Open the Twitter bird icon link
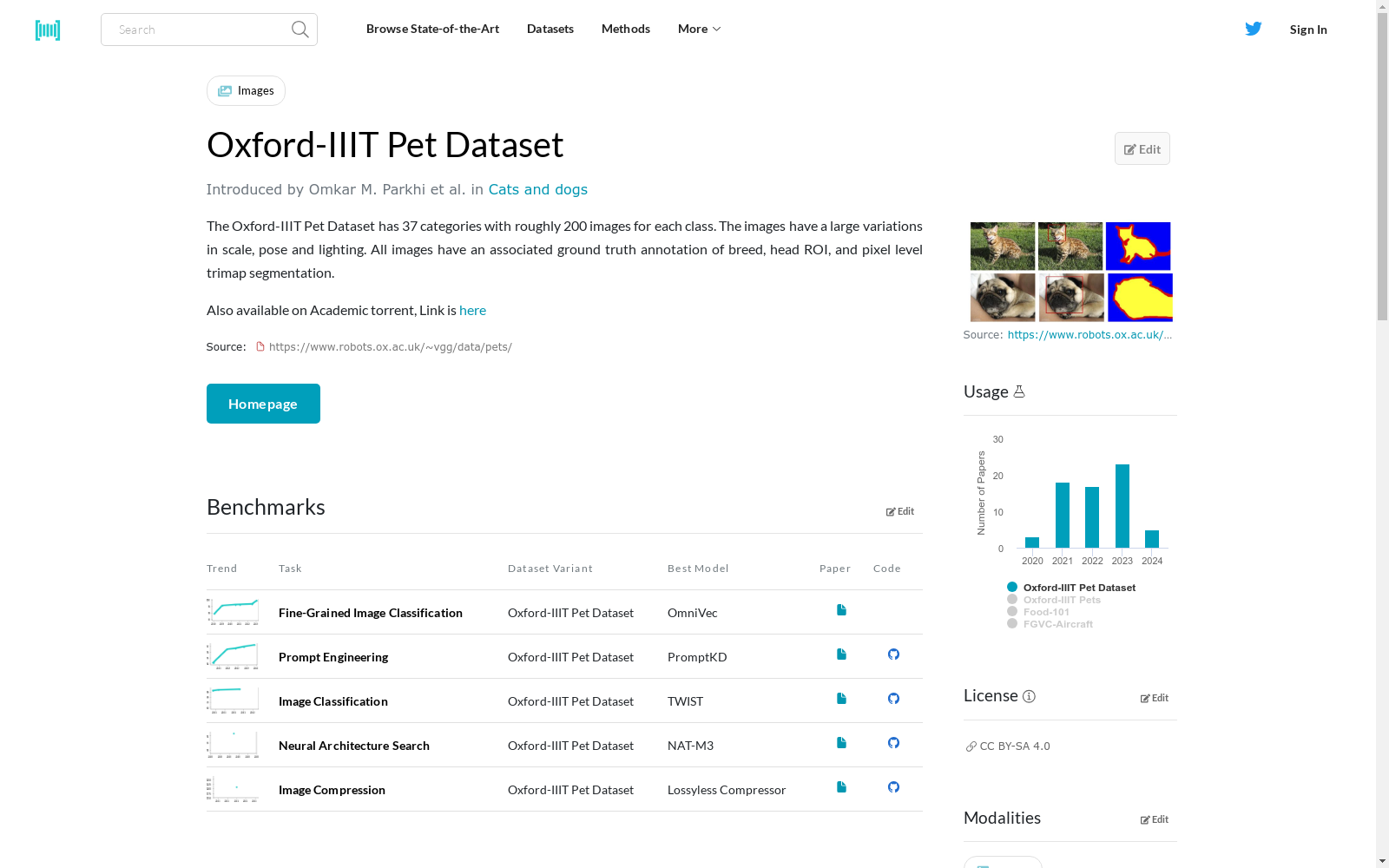The height and width of the screenshot is (868, 1389). [1253, 29]
